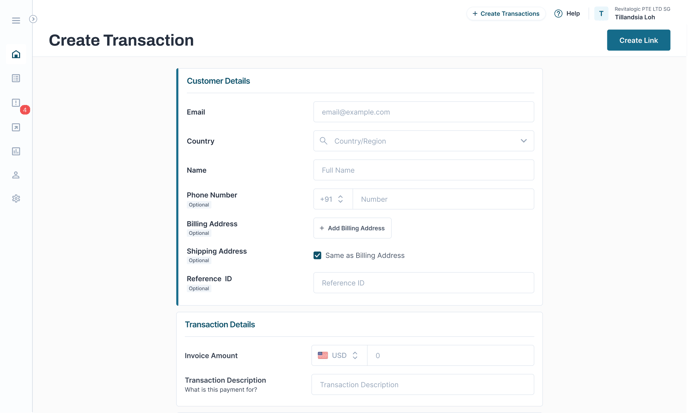Viewport: 688px width, 413px height.
Task: Click the Create Transactions top menu item
Action: click(x=506, y=14)
